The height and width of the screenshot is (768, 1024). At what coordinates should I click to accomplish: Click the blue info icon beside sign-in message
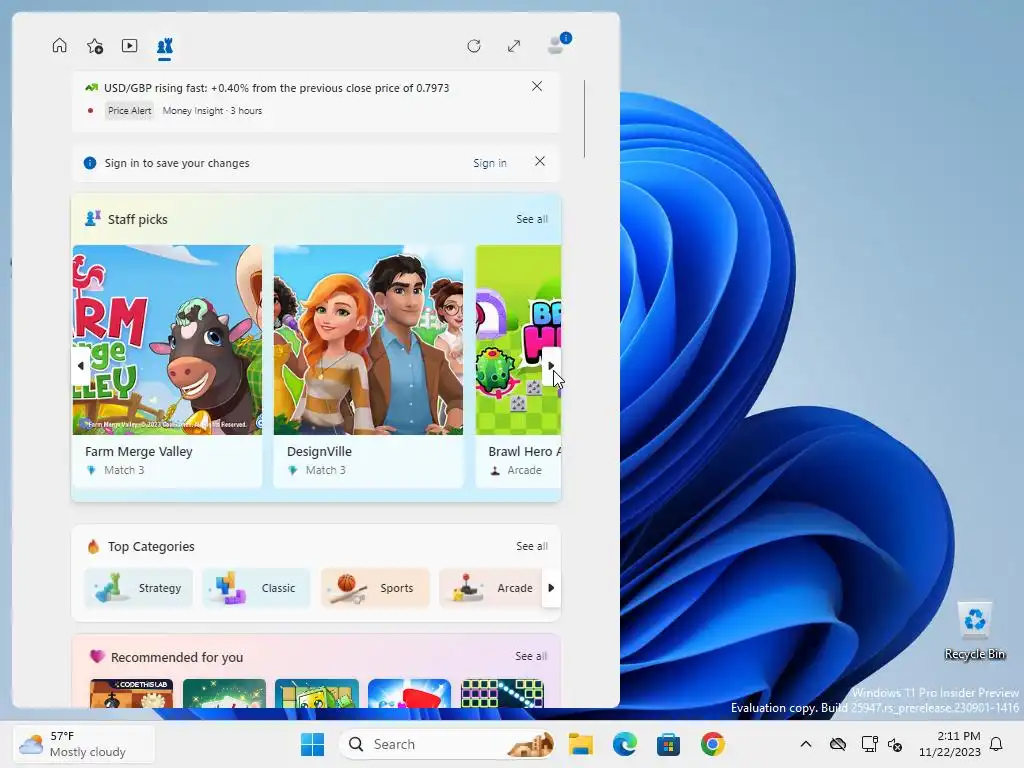90,163
